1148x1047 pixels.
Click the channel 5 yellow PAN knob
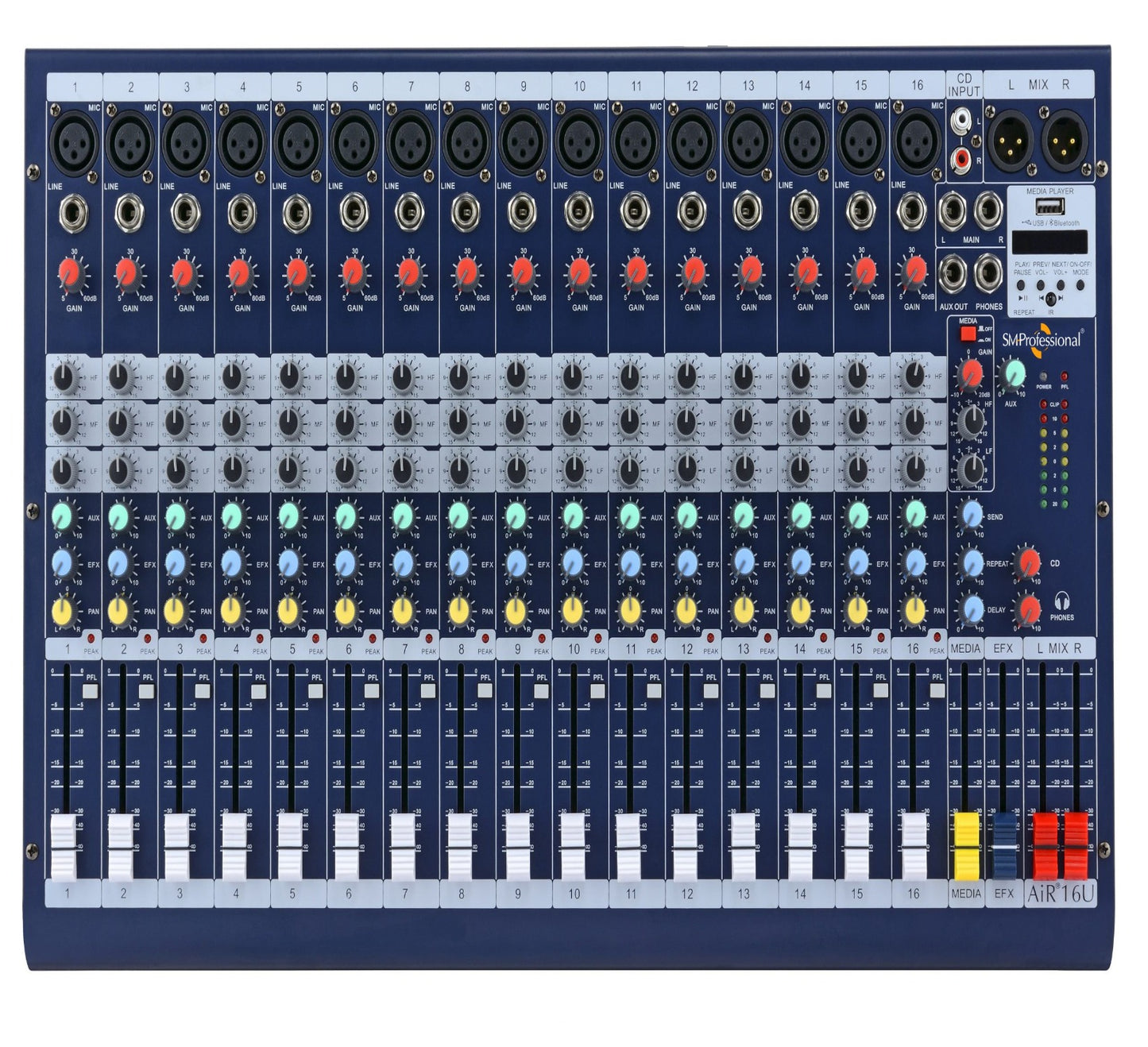pyautogui.click(x=287, y=610)
